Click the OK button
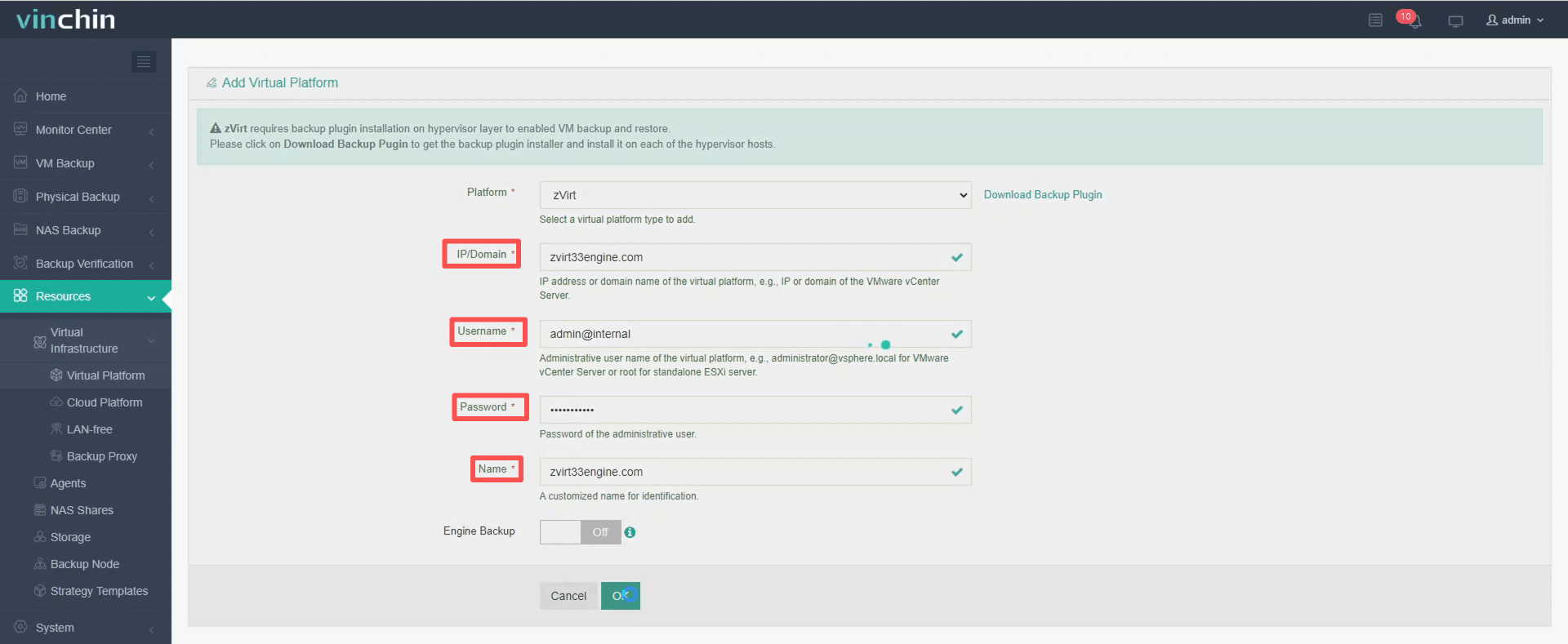The width and height of the screenshot is (1568, 644). pos(621,596)
